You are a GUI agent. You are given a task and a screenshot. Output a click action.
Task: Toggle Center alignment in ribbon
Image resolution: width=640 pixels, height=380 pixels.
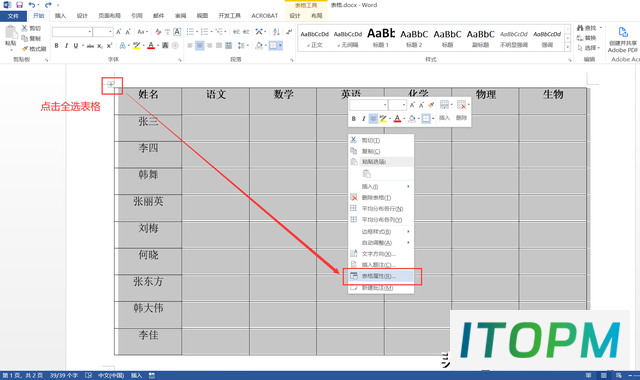coord(200,46)
